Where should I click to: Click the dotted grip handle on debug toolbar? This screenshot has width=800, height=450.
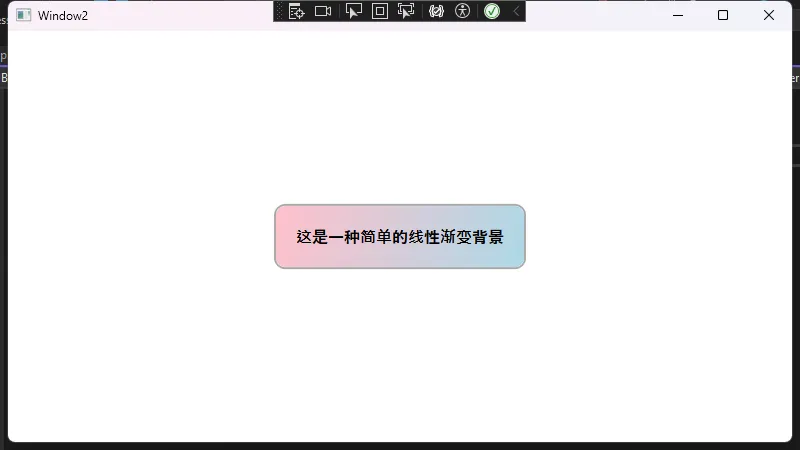279,11
